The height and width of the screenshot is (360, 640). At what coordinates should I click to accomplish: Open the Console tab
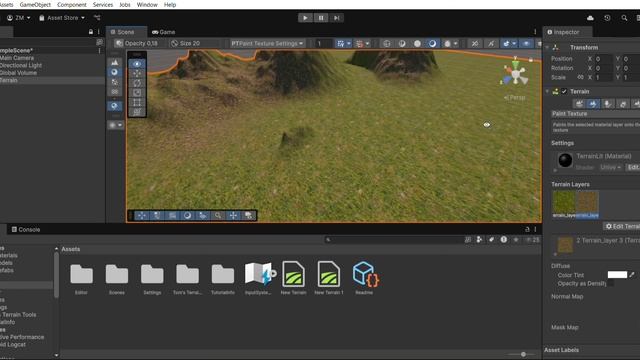pyautogui.click(x=26, y=229)
